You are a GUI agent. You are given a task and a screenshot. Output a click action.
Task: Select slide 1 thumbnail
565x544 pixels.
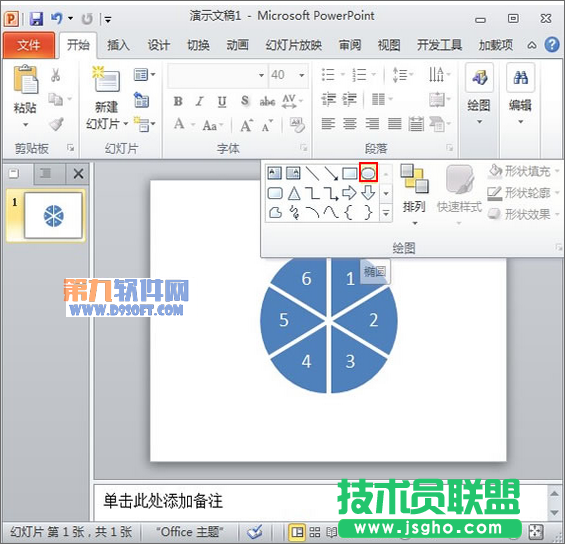53,215
